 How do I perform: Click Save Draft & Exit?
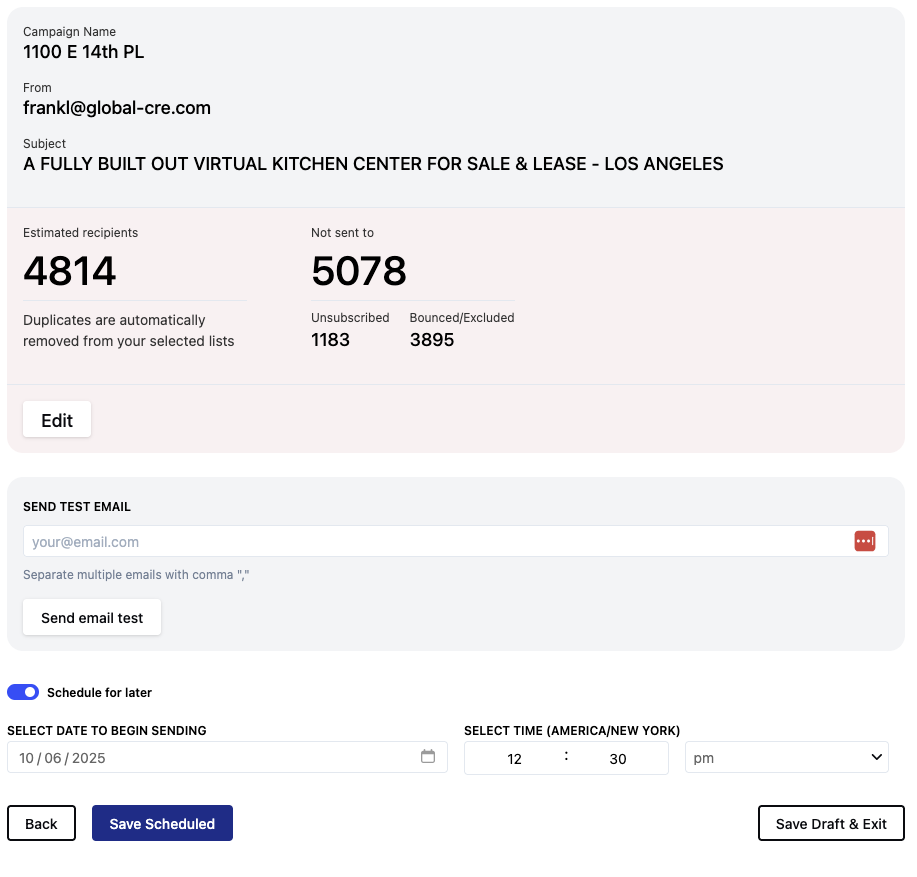coord(831,824)
